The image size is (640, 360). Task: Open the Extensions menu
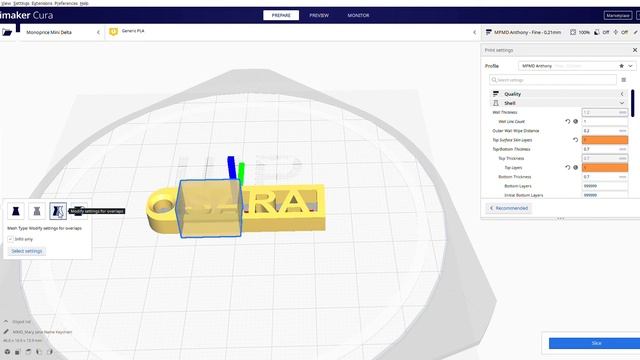42,3
